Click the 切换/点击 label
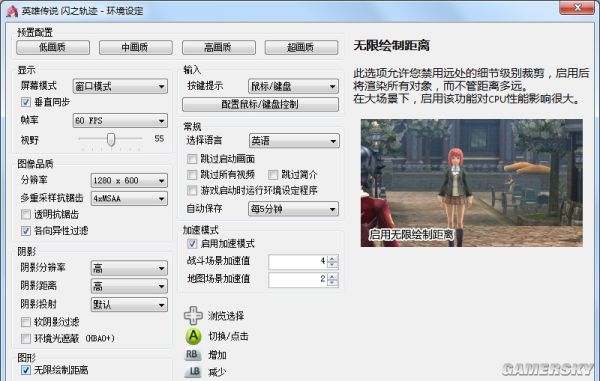This screenshot has height=381, width=600. [x=228, y=336]
